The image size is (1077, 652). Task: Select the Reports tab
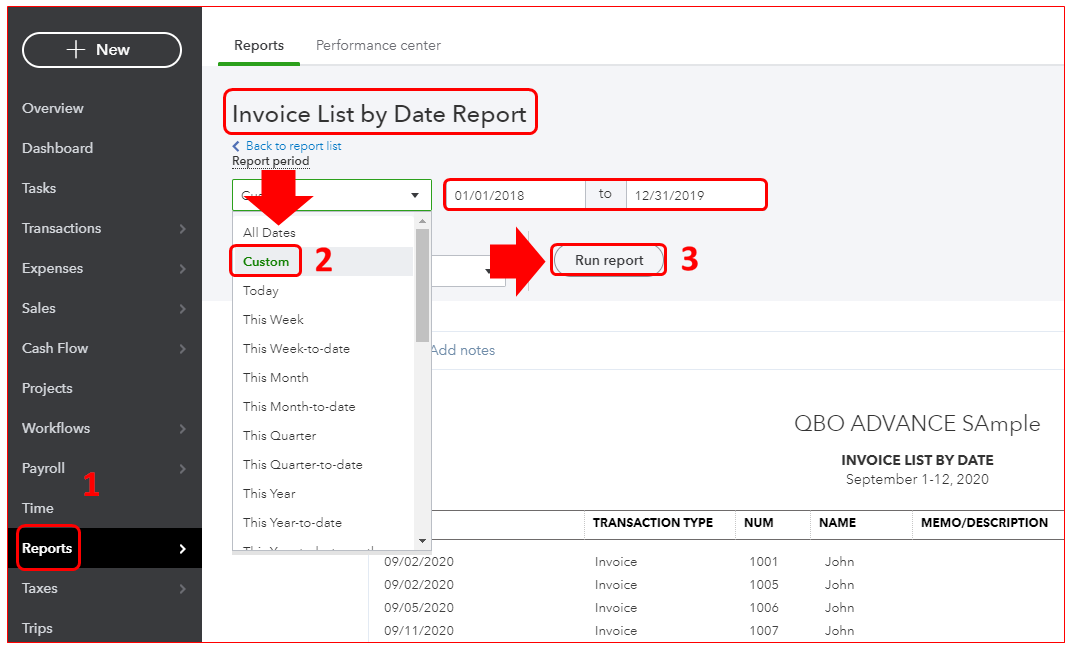click(259, 45)
